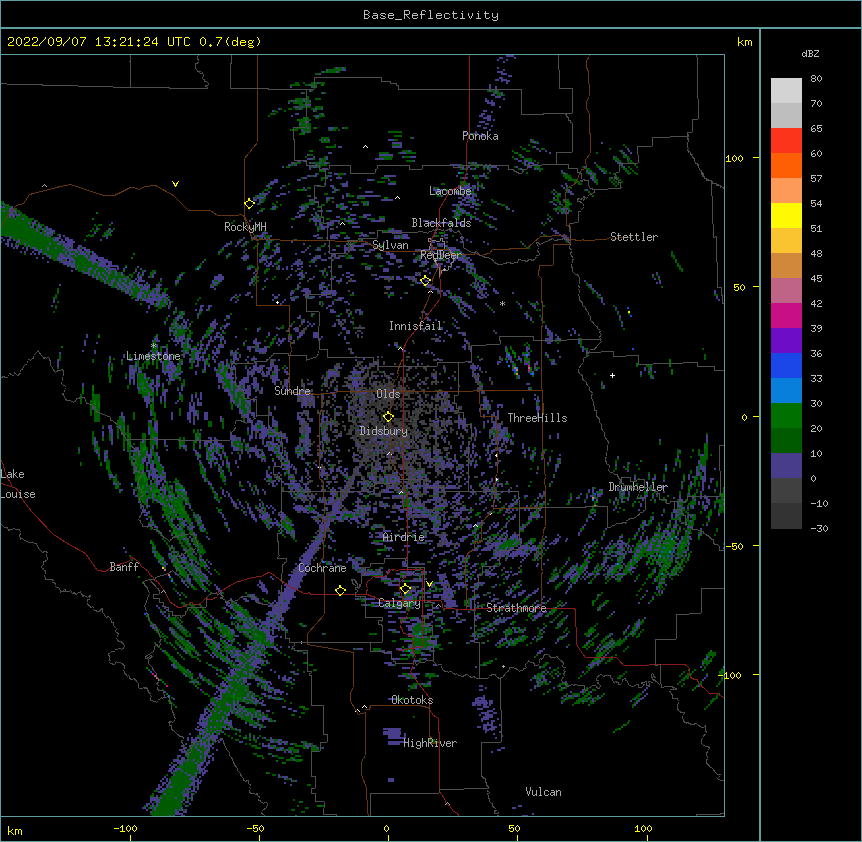Image resolution: width=862 pixels, height=842 pixels.
Task: Click the purple 39-36 dBZ legend swatch
Action: [x=786, y=341]
